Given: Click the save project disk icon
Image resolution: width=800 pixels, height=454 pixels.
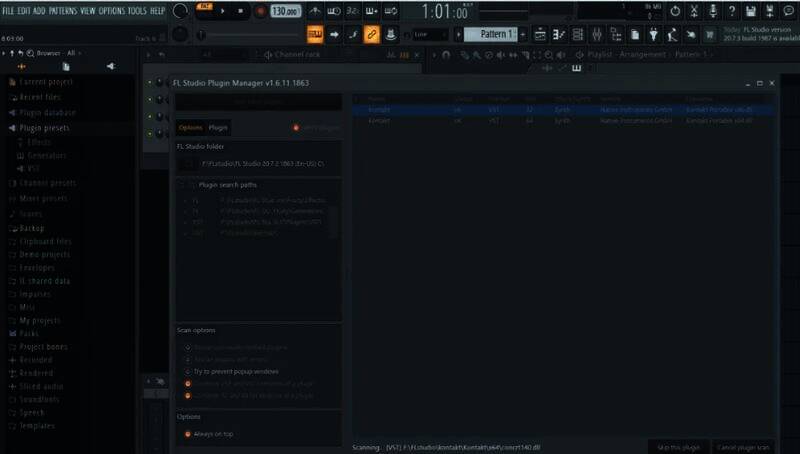Looking at the screenshot, I should tap(751, 11).
